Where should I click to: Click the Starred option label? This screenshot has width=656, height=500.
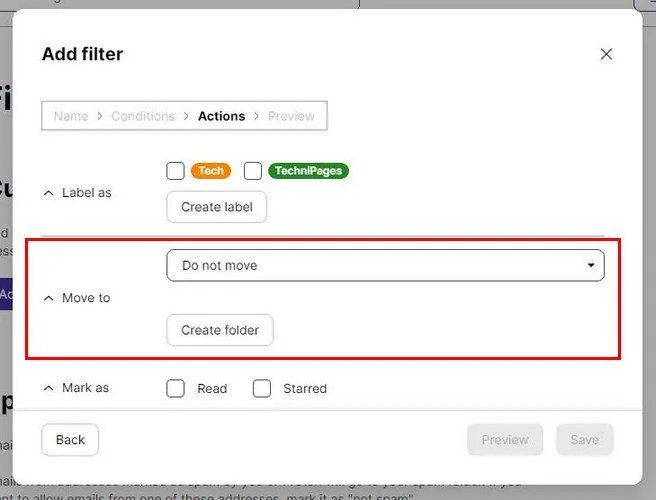305,389
